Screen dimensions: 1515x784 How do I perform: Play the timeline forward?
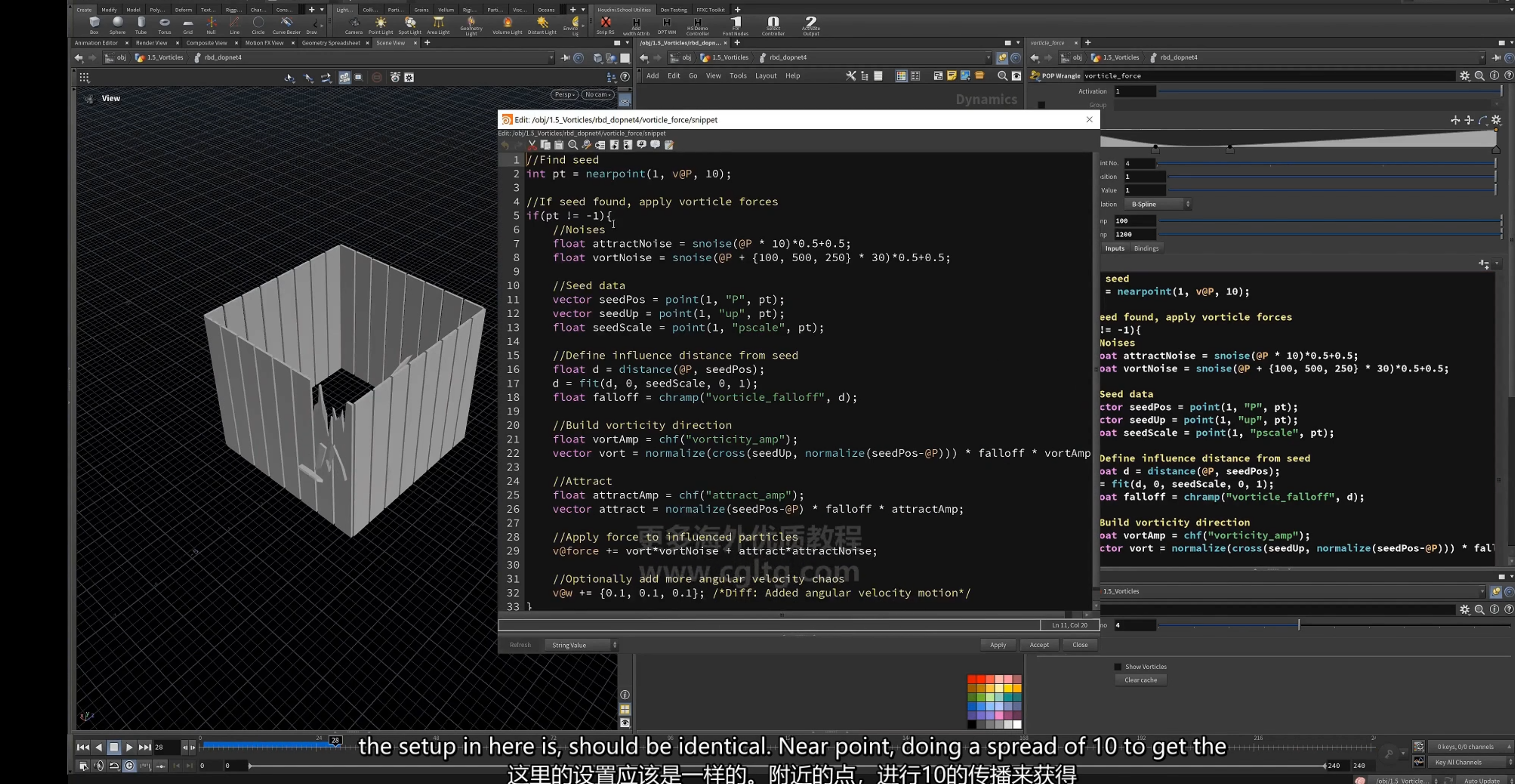(x=129, y=747)
